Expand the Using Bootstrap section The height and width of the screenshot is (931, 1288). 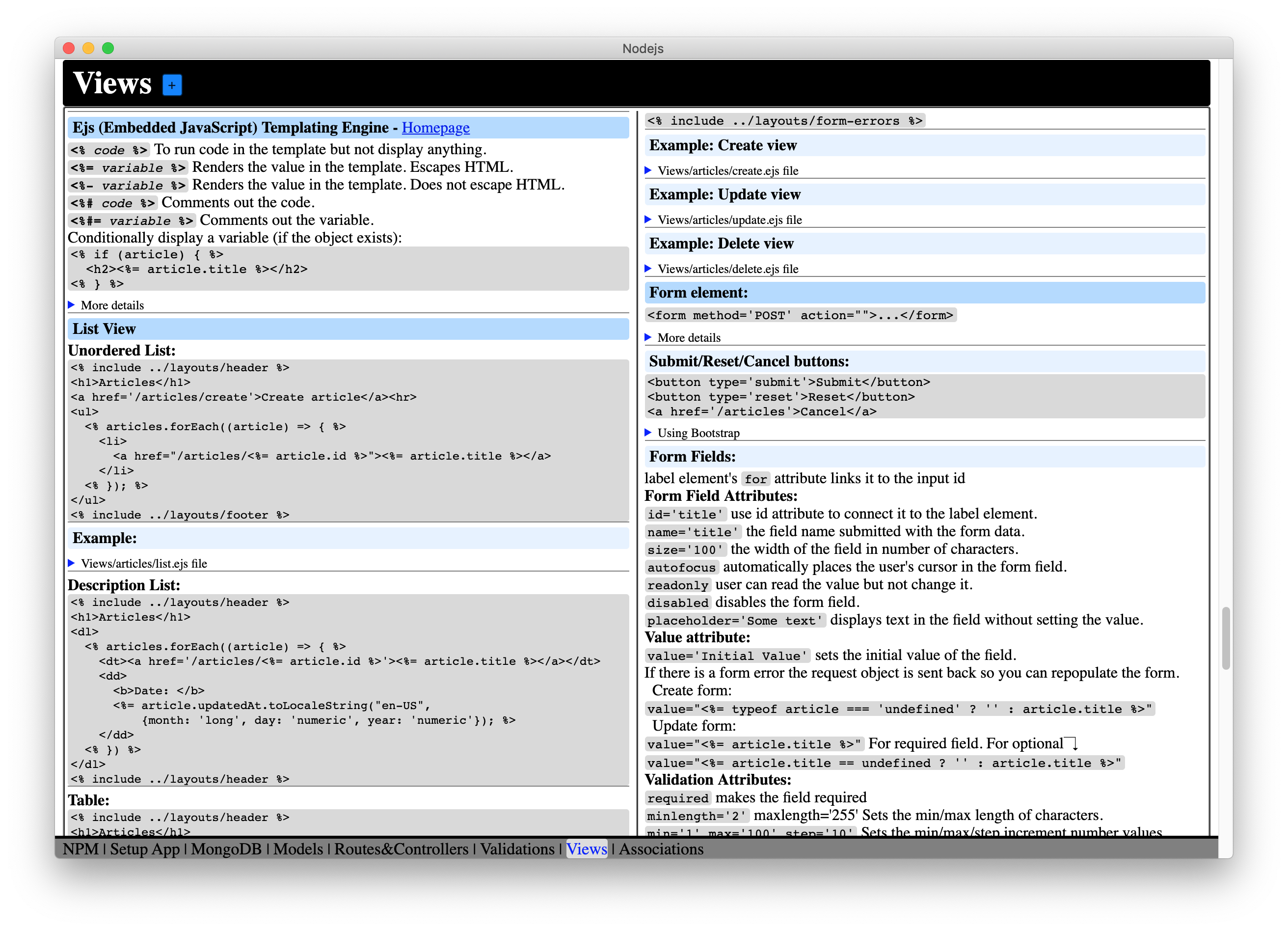[x=692, y=433]
